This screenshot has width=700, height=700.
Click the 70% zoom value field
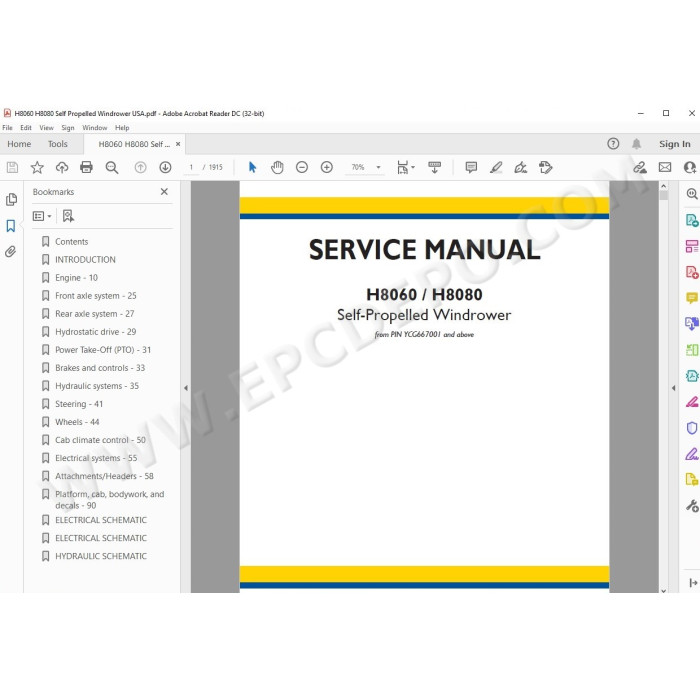(x=358, y=167)
